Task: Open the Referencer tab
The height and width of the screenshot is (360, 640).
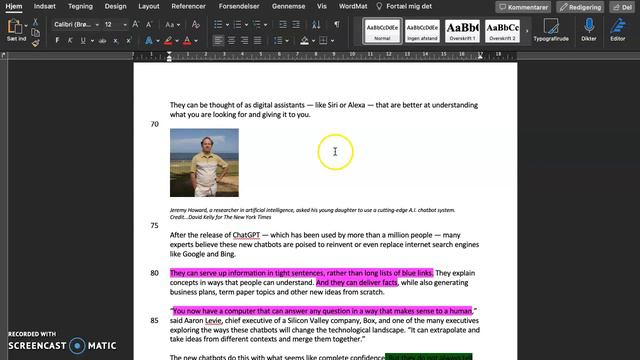Action: tap(189, 6)
